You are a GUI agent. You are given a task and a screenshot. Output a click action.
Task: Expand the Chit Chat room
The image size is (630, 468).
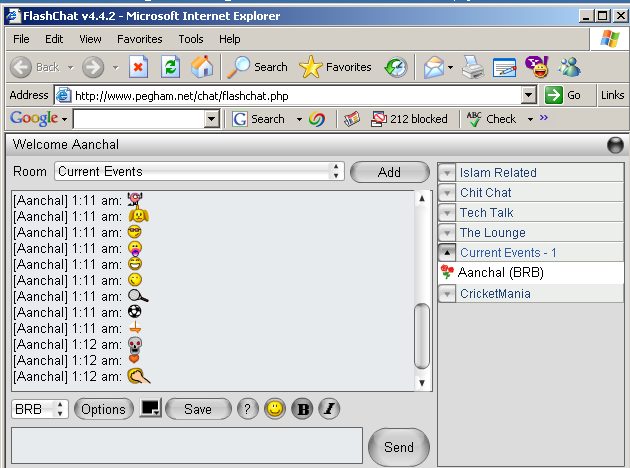pyautogui.click(x=447, y=193)
